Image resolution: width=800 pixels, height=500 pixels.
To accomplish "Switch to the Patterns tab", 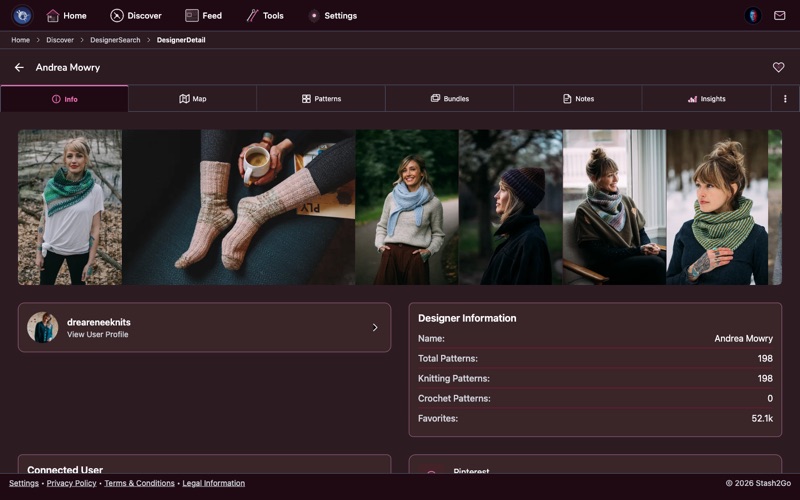I will point(321,99).
